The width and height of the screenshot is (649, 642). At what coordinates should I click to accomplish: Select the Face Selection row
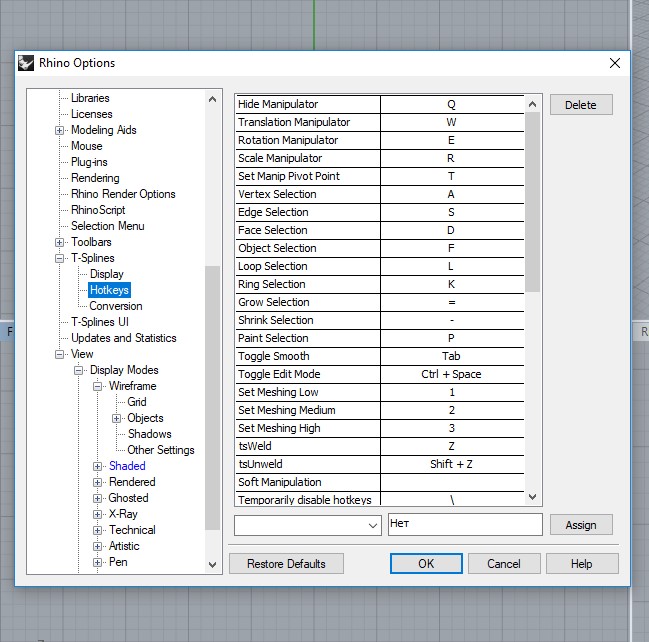380,231
